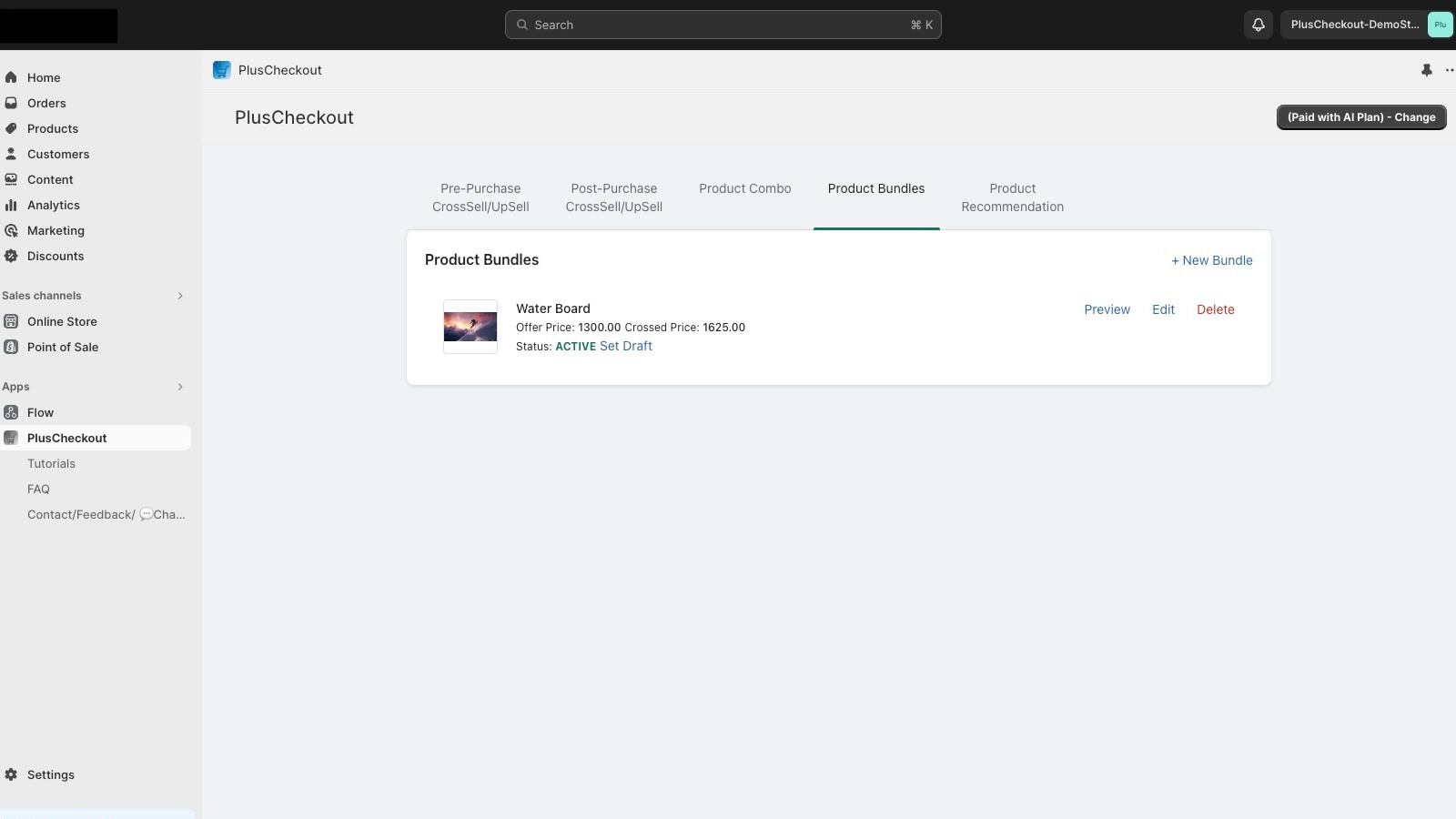
Task: Open the Orders section in sidebar
Action: [46, 103]
